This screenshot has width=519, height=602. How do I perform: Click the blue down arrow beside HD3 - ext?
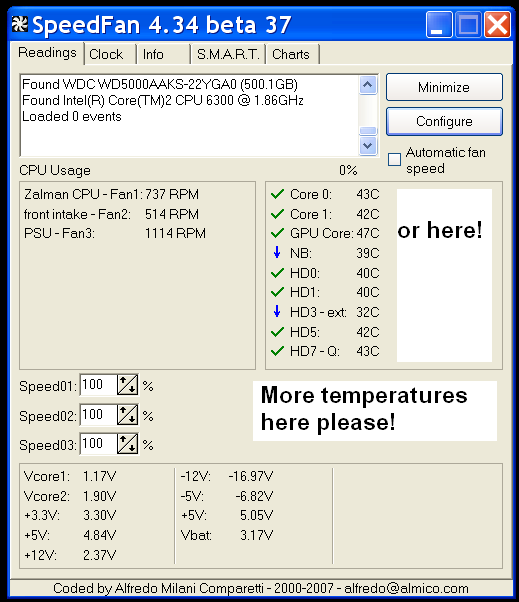point(277,311)
